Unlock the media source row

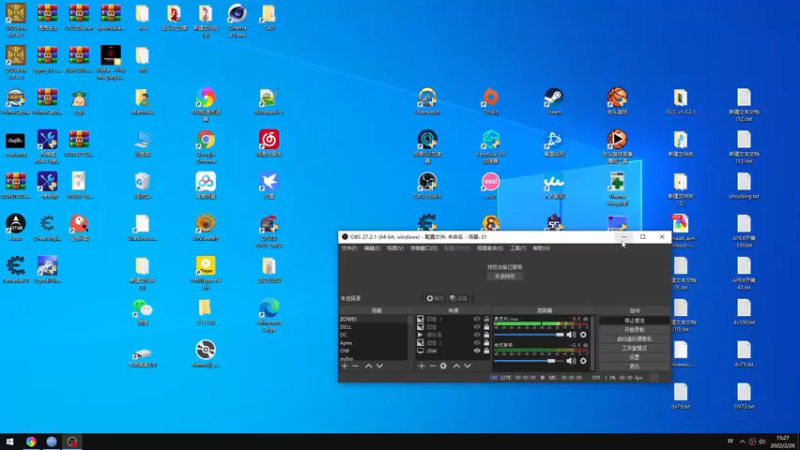pyautogui.click(x=486, y=335)
